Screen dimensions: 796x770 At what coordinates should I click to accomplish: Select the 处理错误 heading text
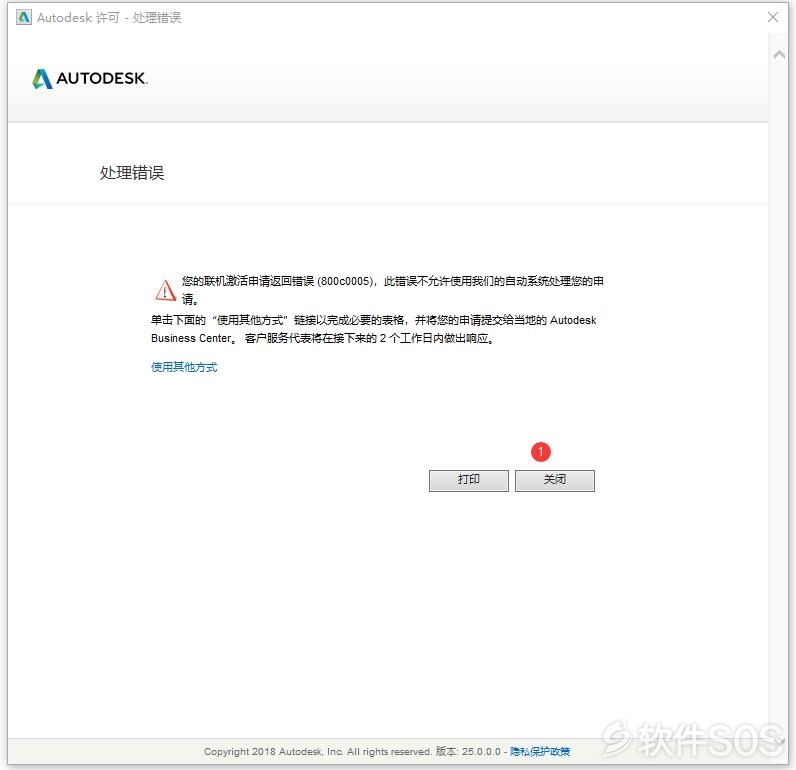(x=132, y=173)
